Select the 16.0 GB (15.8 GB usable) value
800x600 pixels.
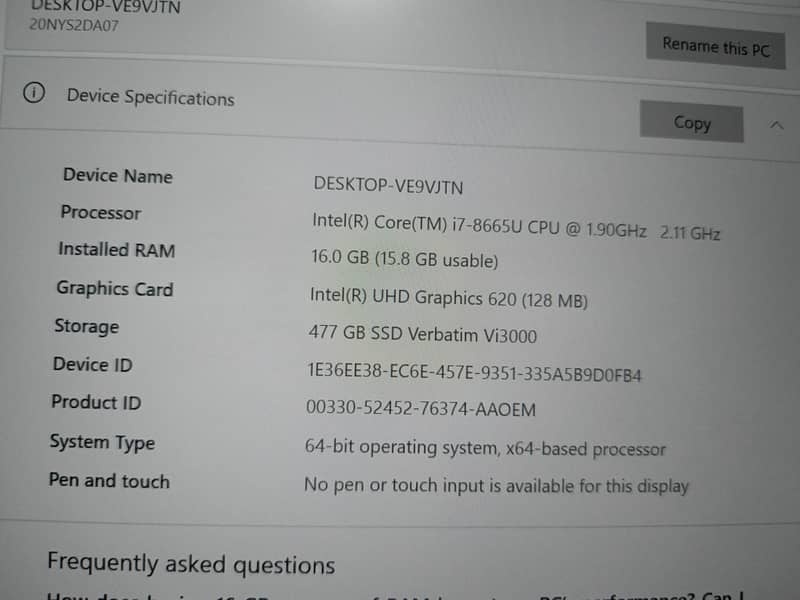pyautogui.click(x=405, y=259)
